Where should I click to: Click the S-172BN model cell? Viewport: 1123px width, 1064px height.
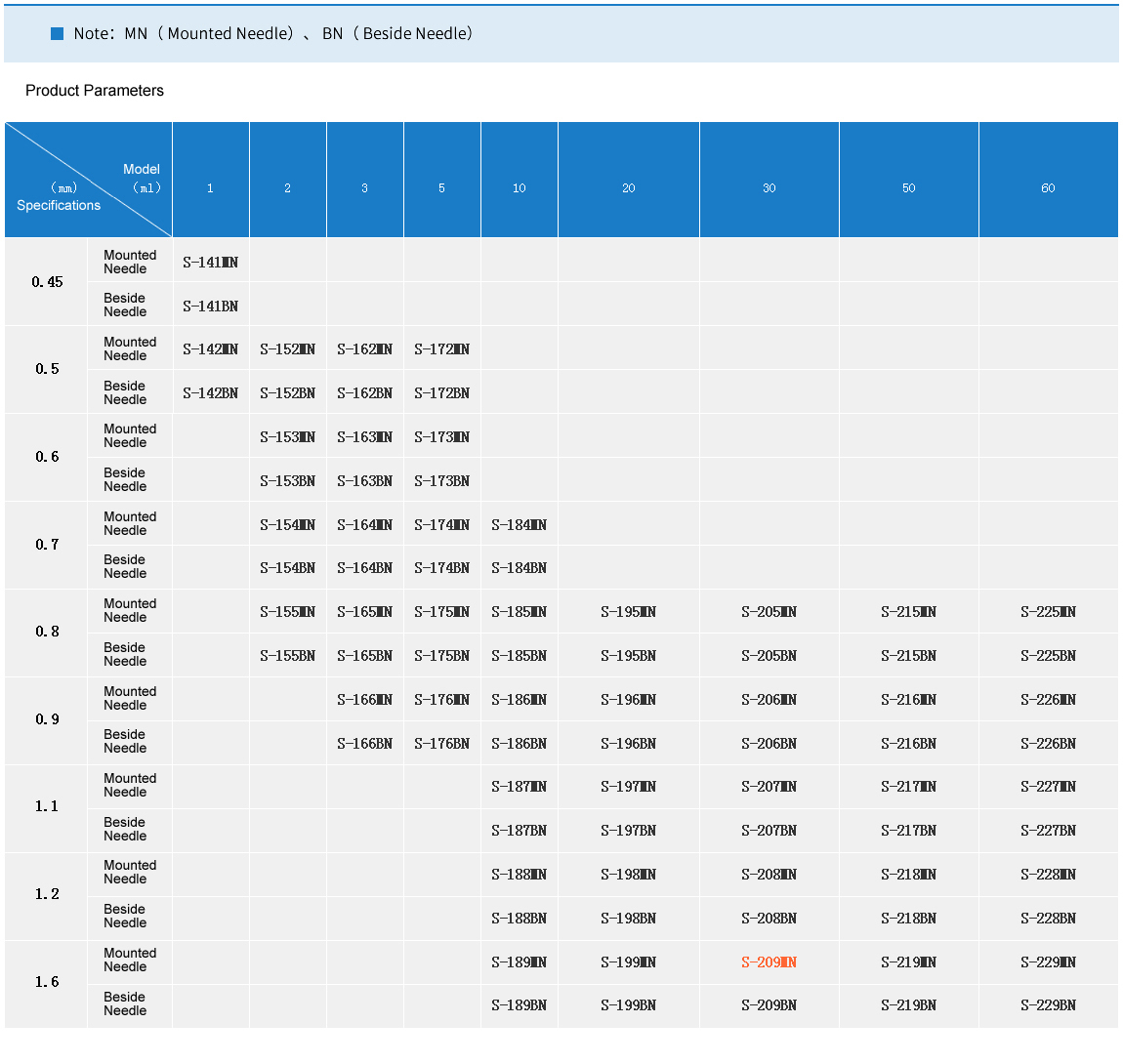click(441, 393)
